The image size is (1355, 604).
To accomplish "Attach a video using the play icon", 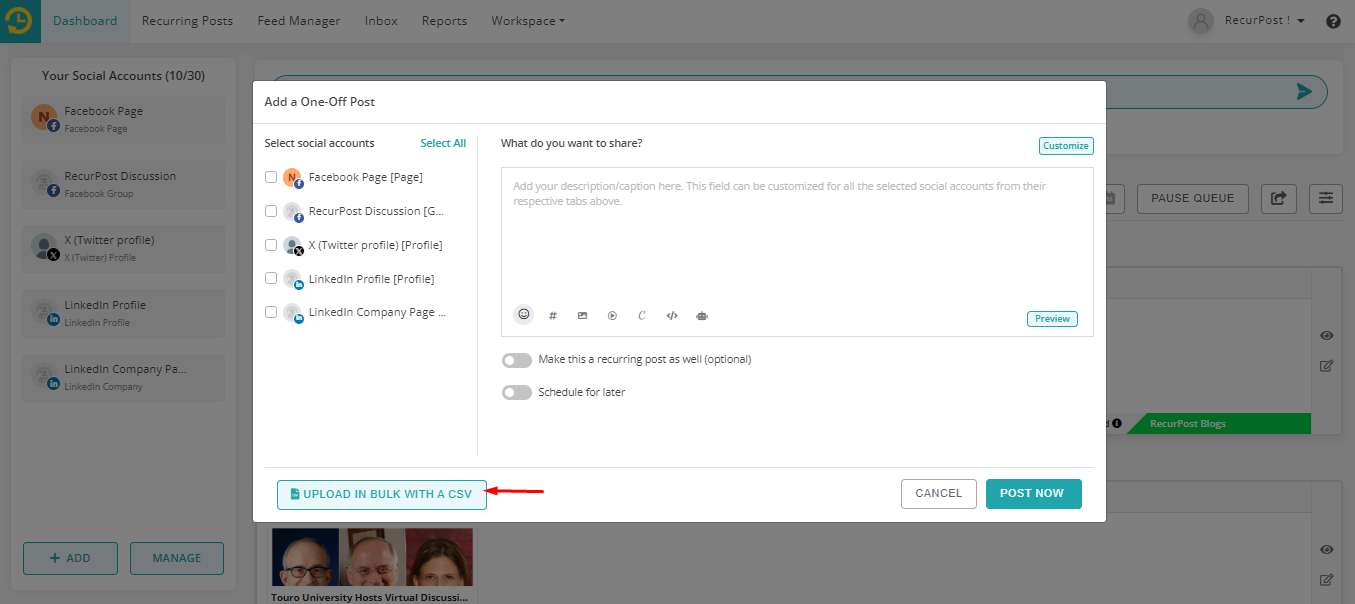I will pyautogui.click(x=612, y=316).
